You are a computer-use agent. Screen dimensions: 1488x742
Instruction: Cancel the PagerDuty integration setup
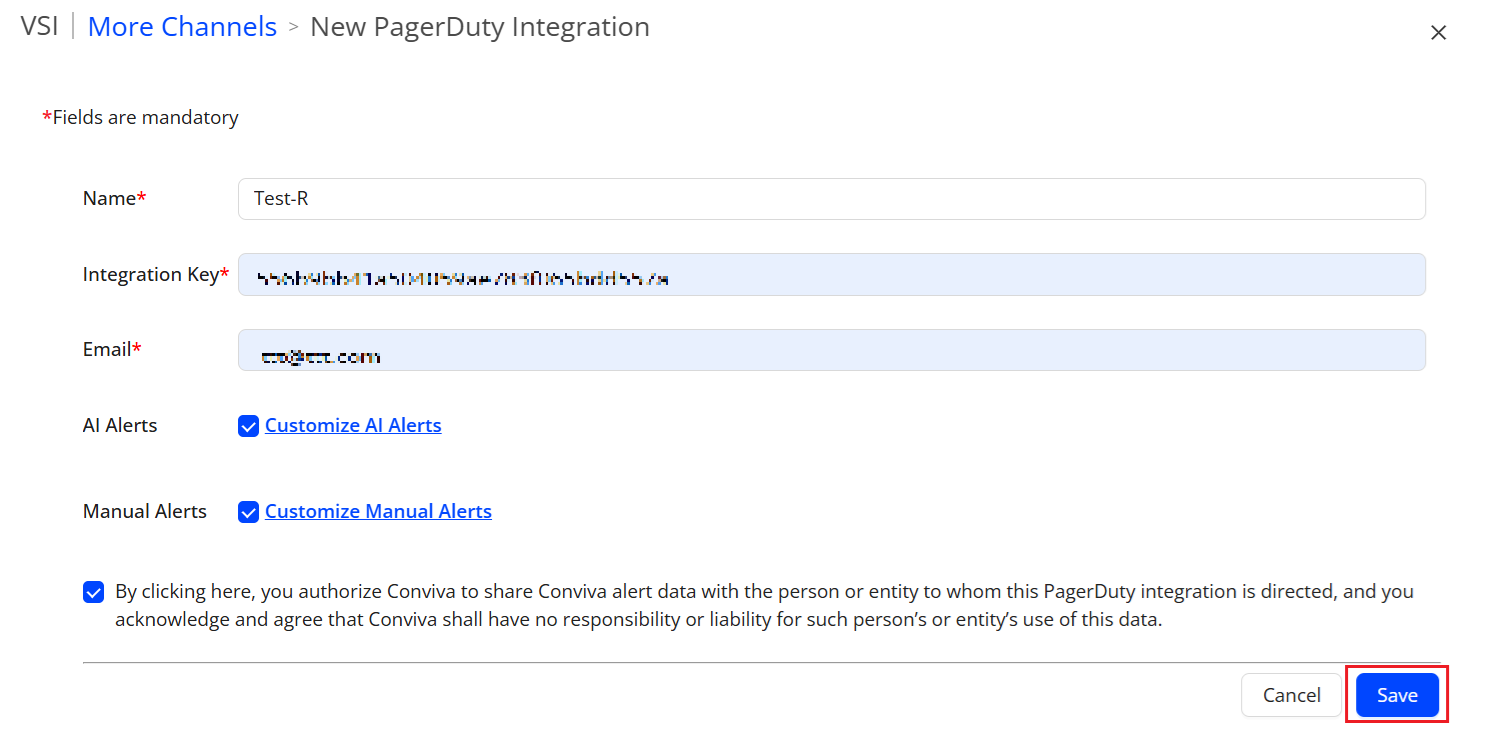tap(1291, 695)
